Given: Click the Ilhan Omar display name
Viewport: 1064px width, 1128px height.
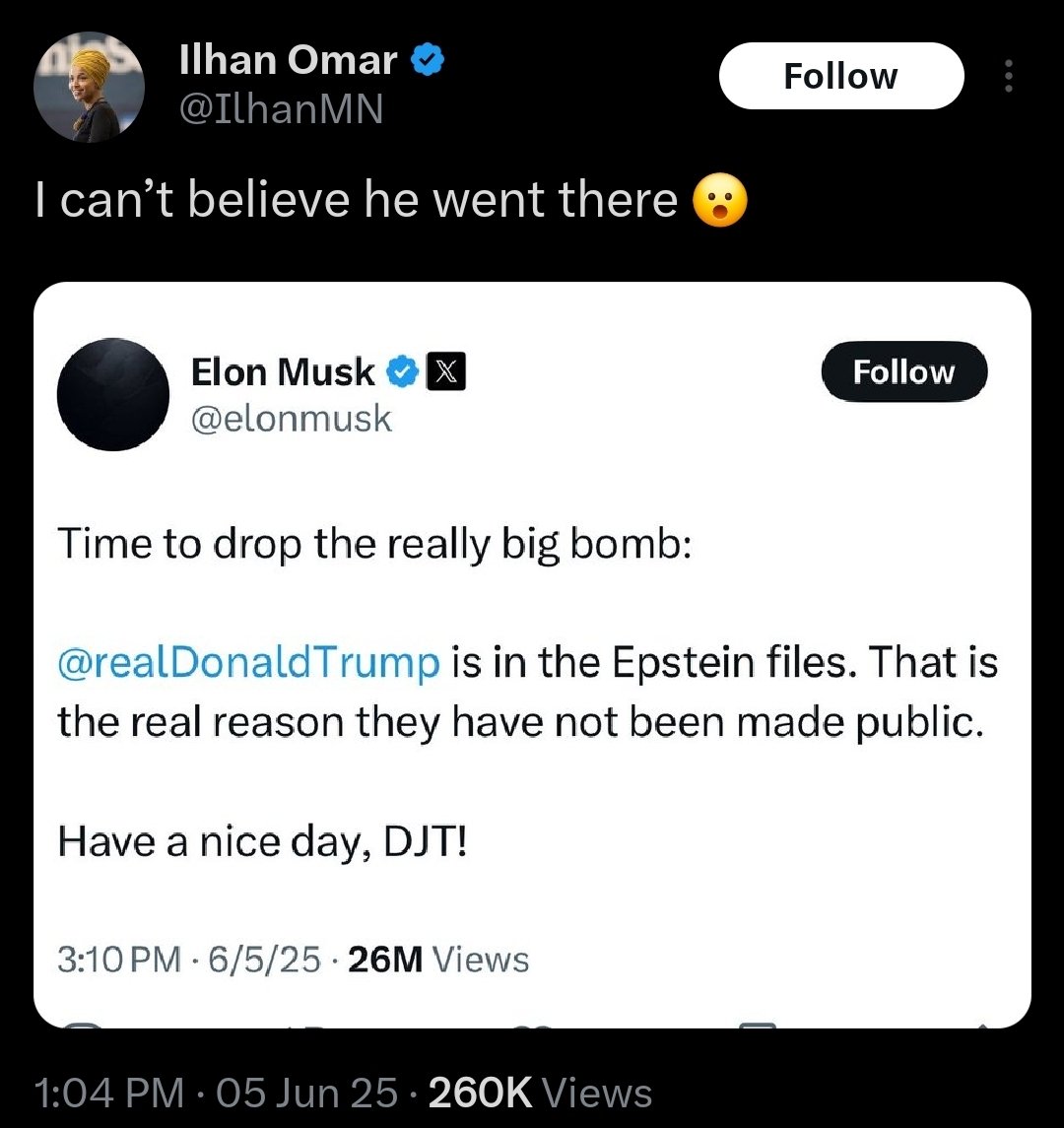Looking at the screenshot, I should (x=288, y=62).
